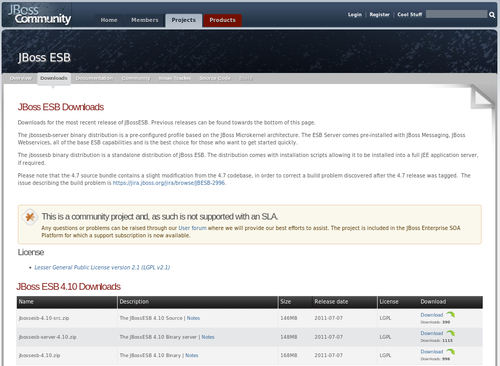Viewport: 500px width, 366px height.
Task: Open the Source Code sub-tab
Action: pos(215,78)
